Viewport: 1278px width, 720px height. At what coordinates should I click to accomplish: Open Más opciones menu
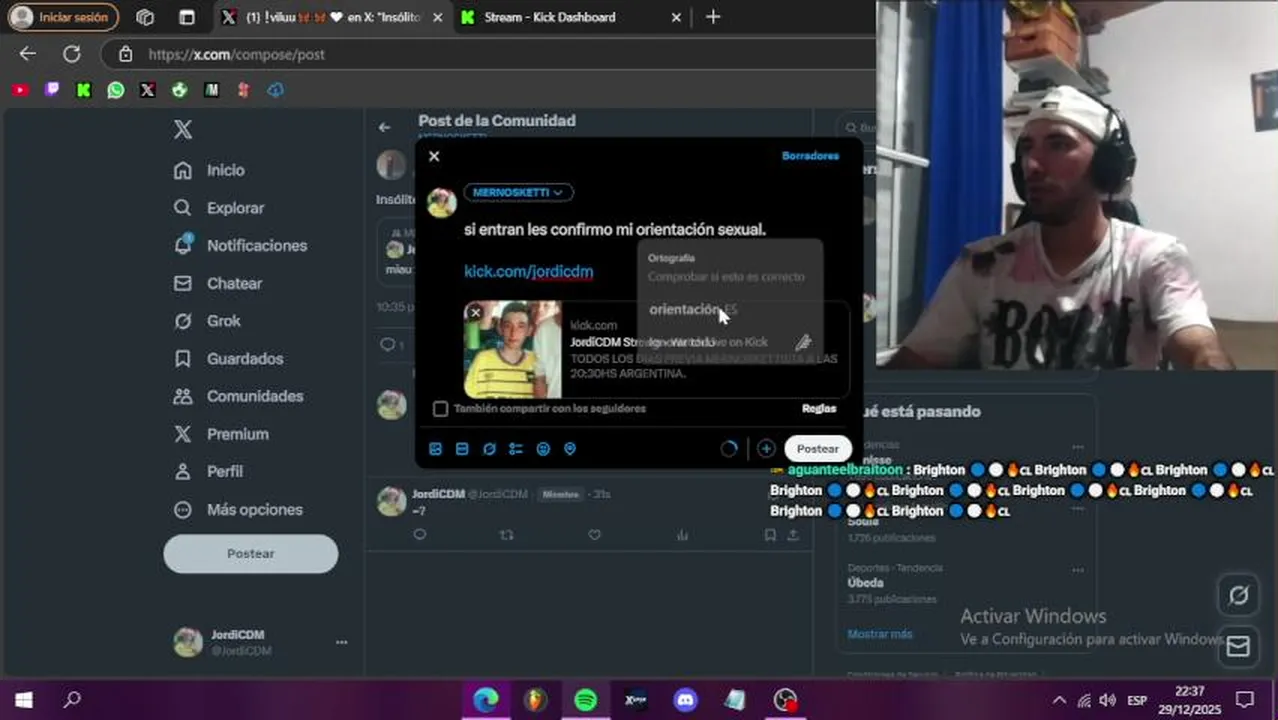coord(238,510)
